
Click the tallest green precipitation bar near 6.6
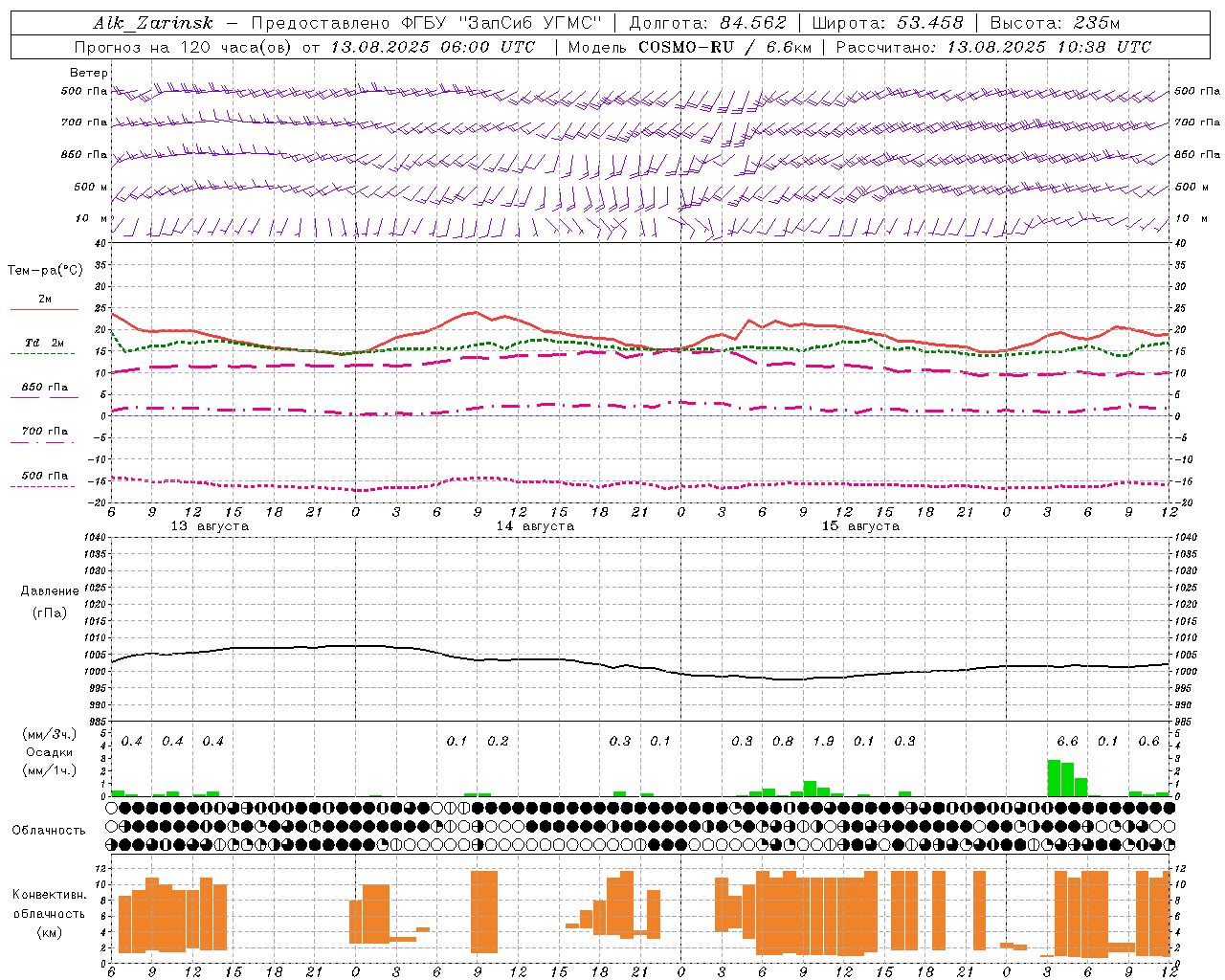coord(1054,778)
